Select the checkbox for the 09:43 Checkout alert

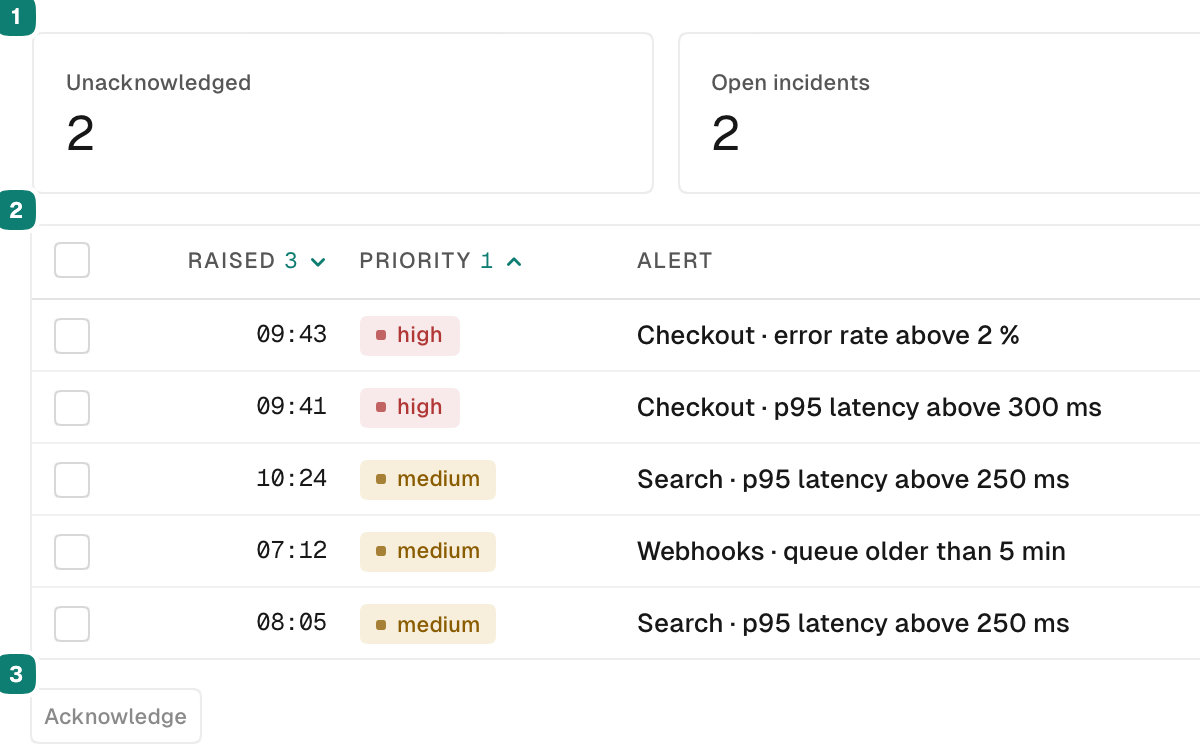(x=72, y=336)
